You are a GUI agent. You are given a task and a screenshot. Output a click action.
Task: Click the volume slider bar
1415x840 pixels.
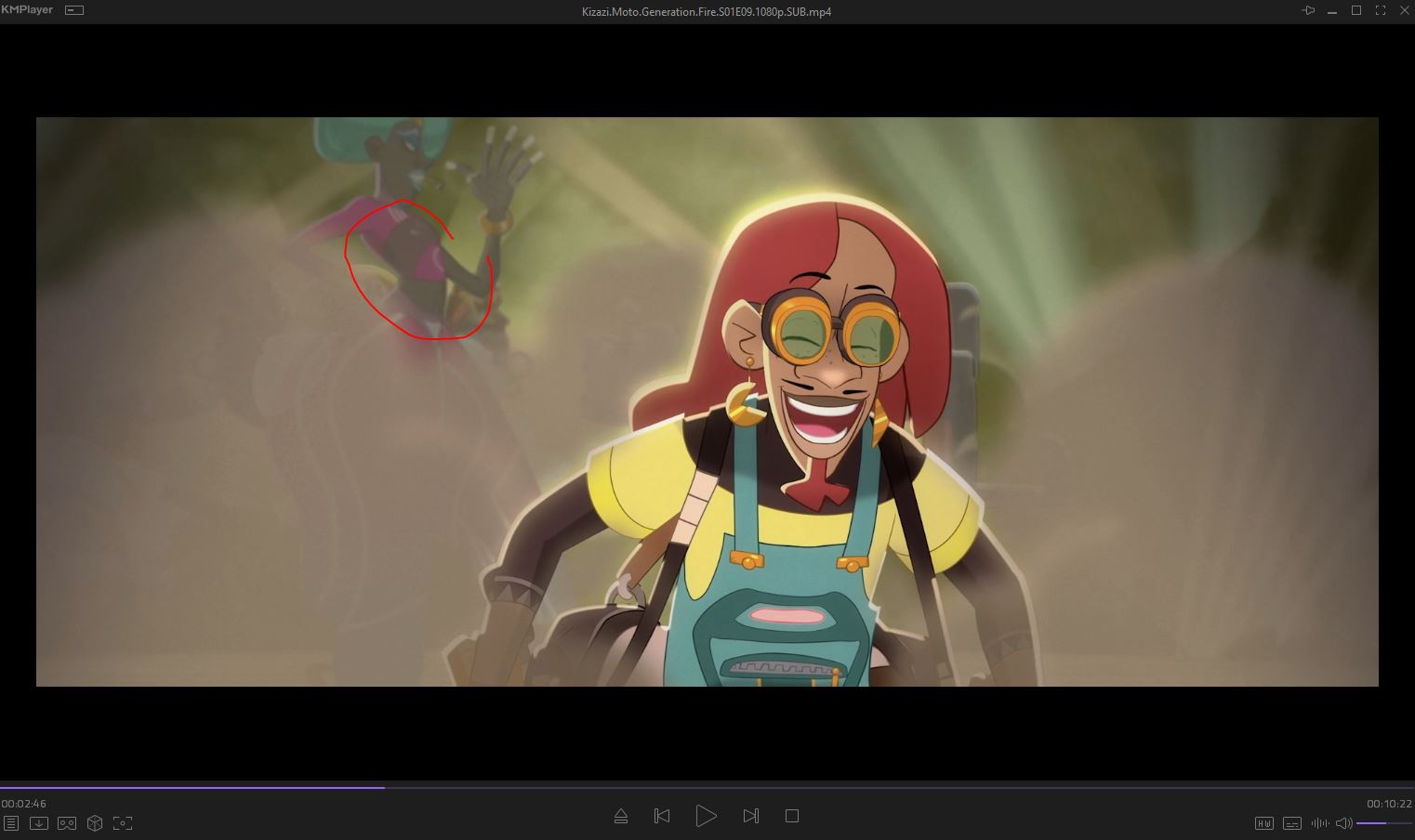pos(1383,823)
